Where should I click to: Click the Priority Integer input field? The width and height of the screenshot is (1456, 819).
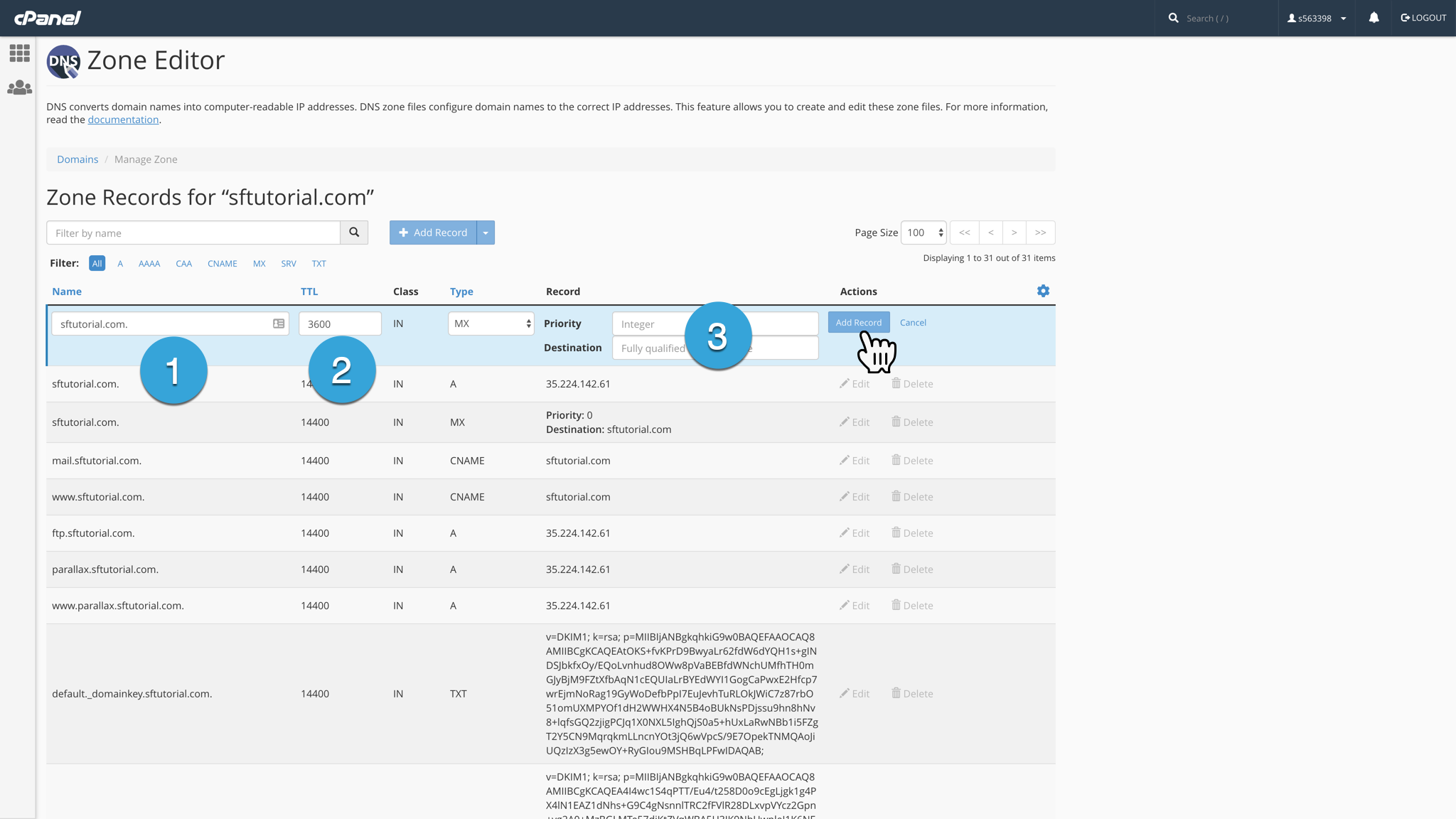715,323
